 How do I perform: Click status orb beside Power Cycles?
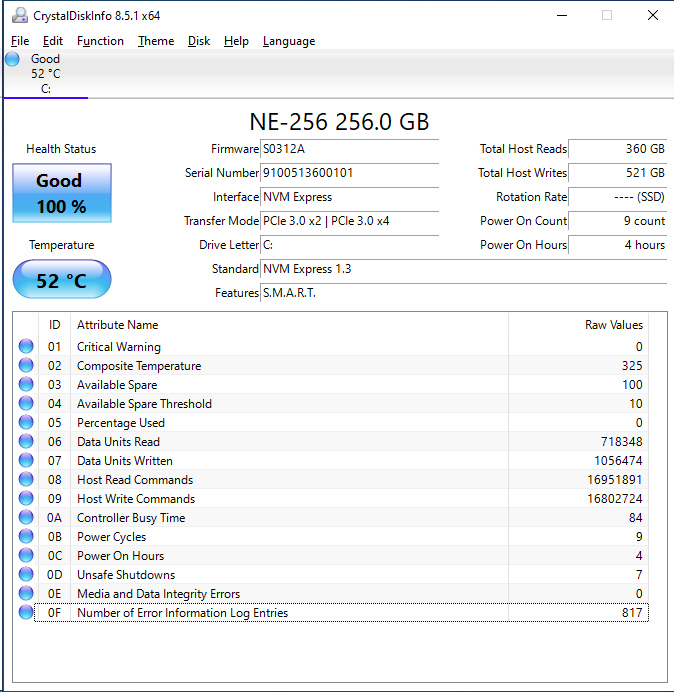(26, 537)
